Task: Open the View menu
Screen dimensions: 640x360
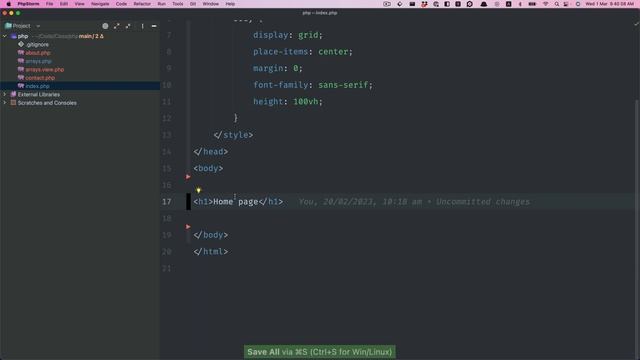Action: tap(79, 4)
